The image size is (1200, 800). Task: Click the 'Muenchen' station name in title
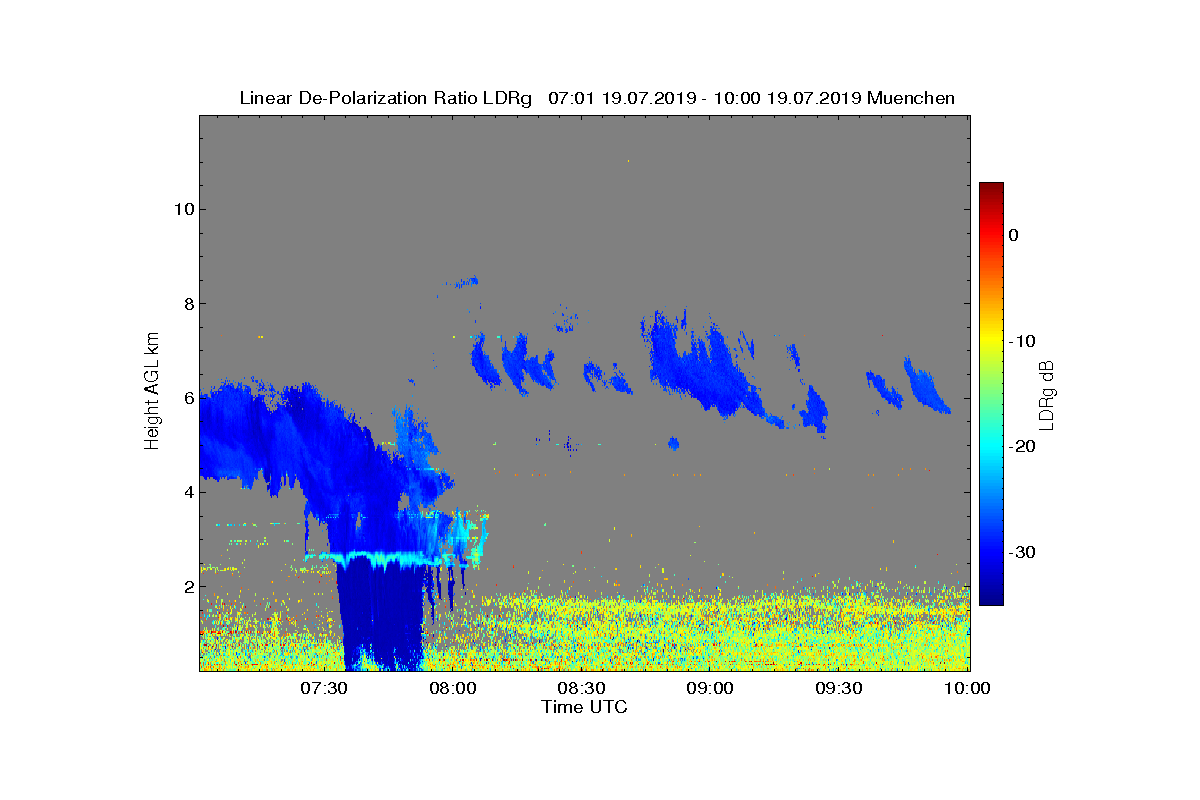coord(911,98)
